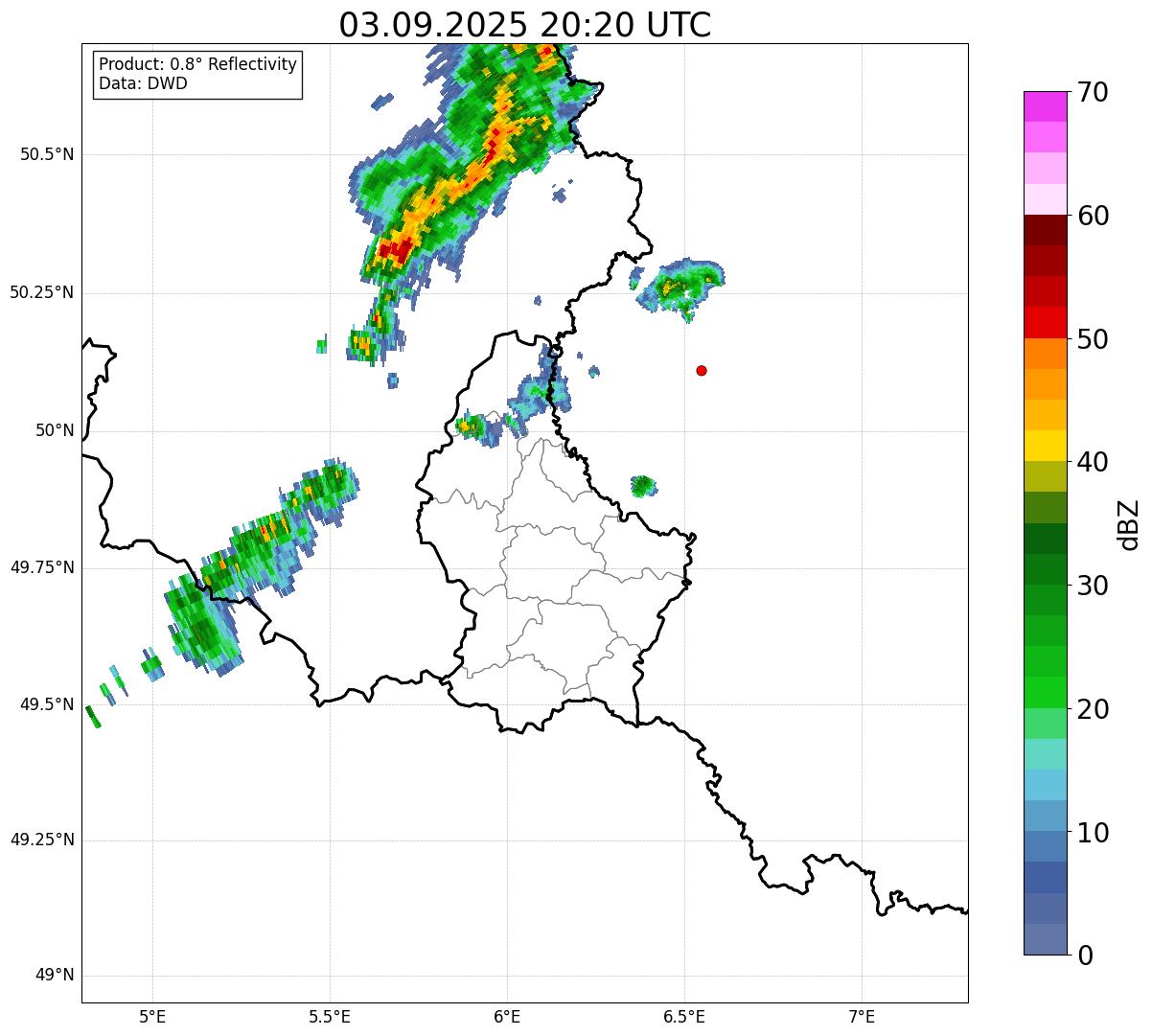Click the 20 dBZ colorbar tick label
1152x1036 pixels.
[x=1093, y=709]
